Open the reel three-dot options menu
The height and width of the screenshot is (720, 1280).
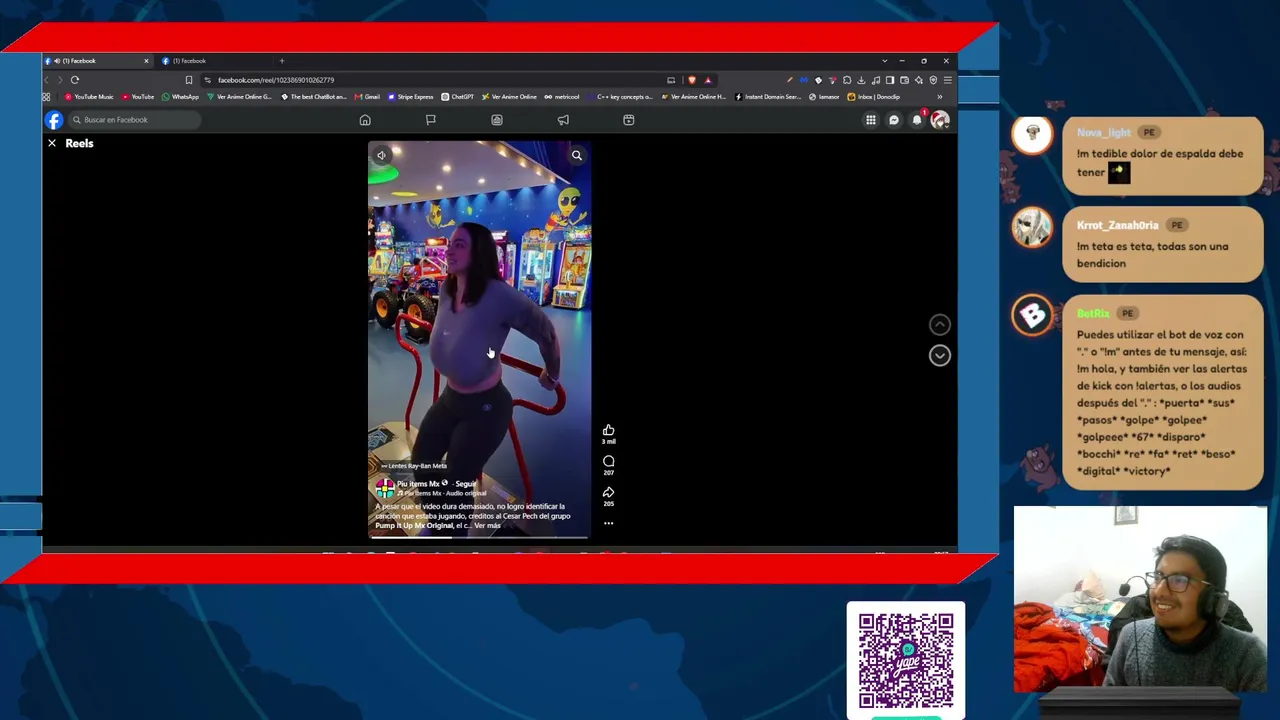pos(608,523)
